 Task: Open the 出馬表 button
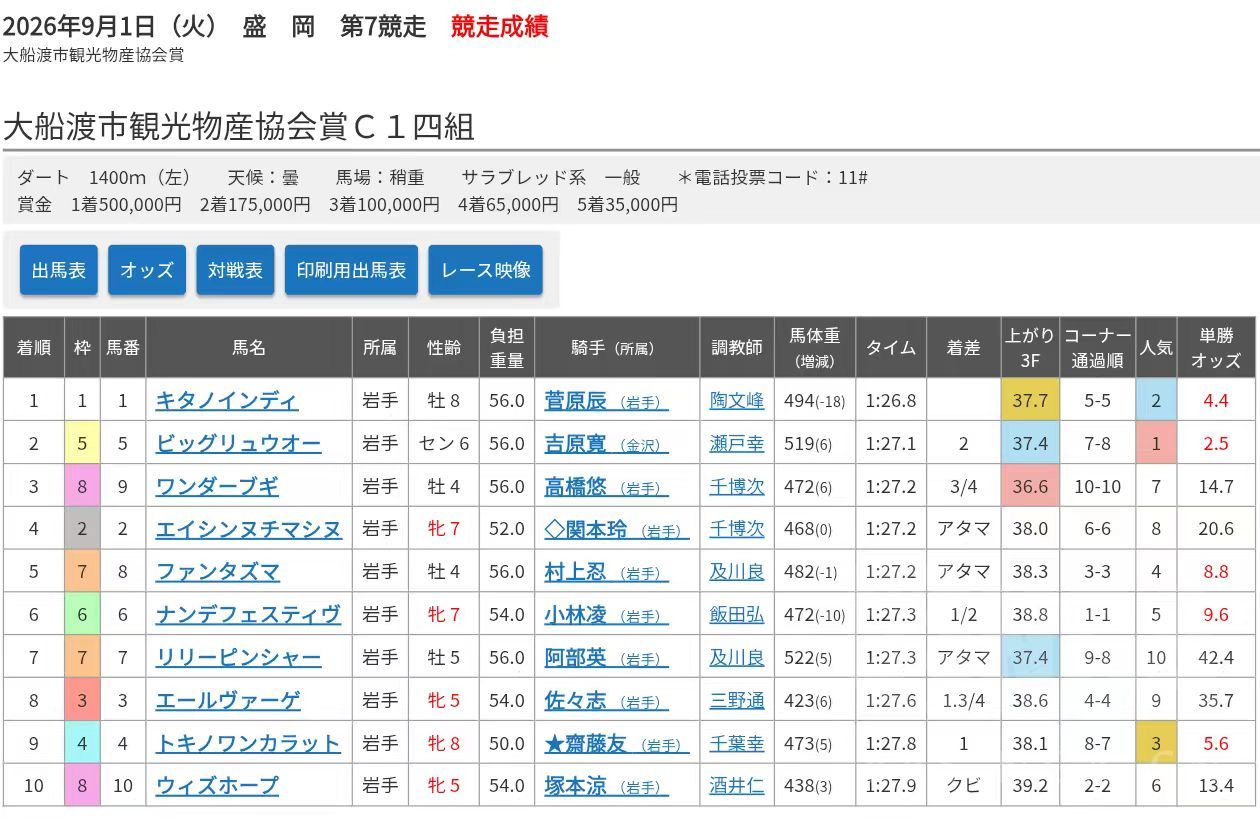pyautogui.click(x=59, y=270)
